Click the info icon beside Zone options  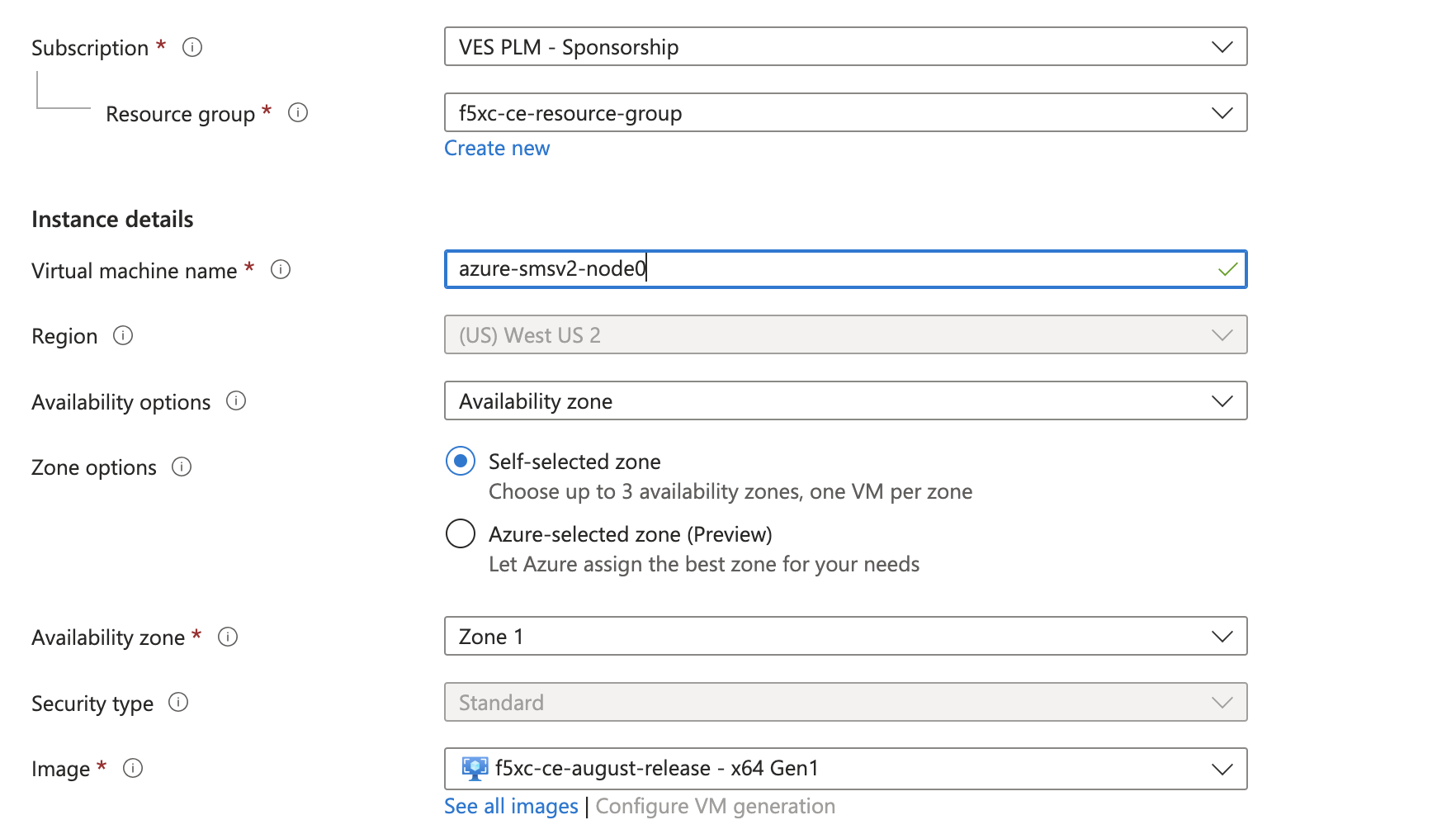(181, 467)
